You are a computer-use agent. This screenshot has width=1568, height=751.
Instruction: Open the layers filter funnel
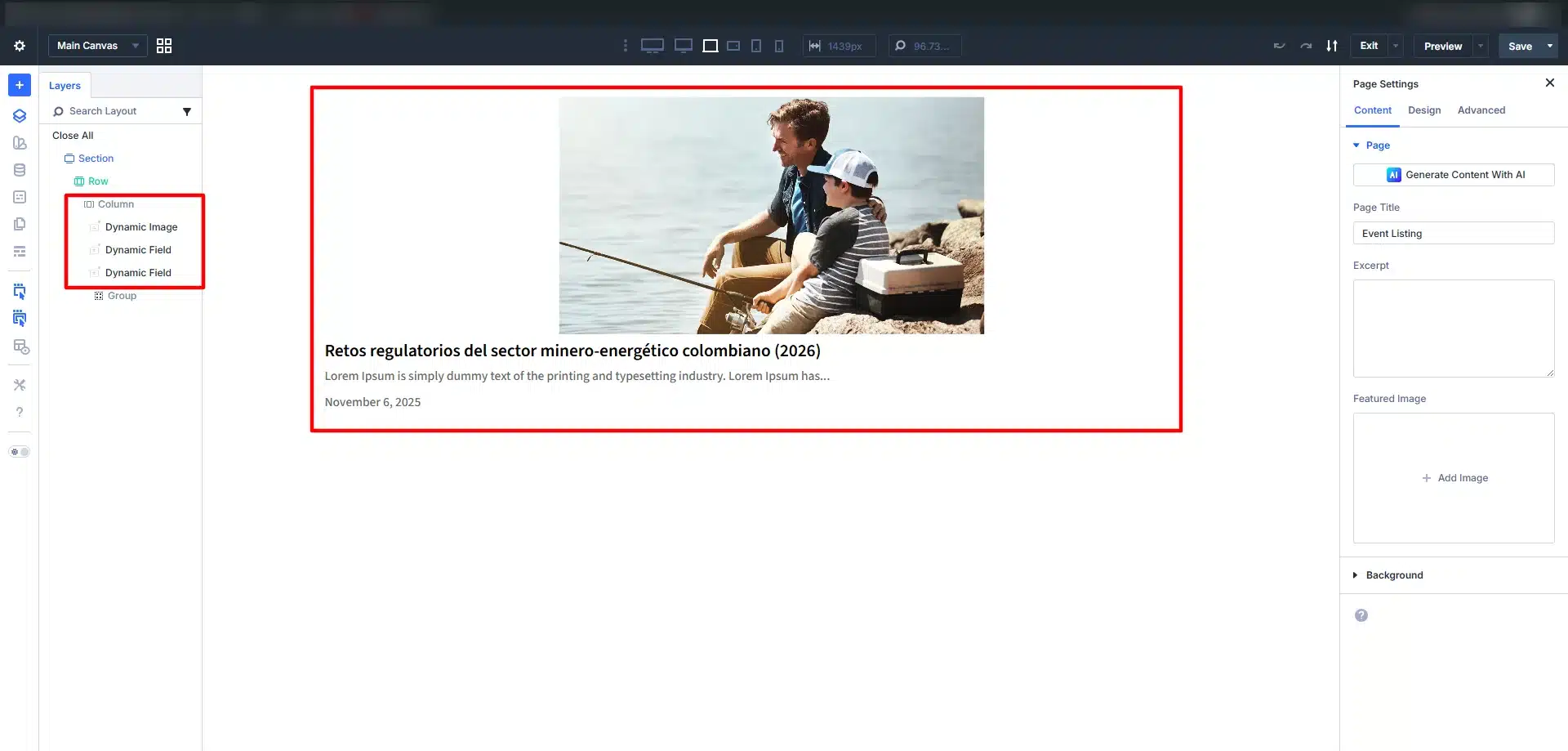tap(187, 111)
